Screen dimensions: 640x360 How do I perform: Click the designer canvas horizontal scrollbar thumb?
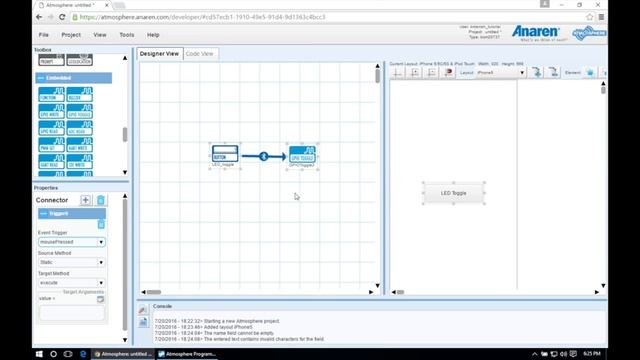tap(154, 292)
